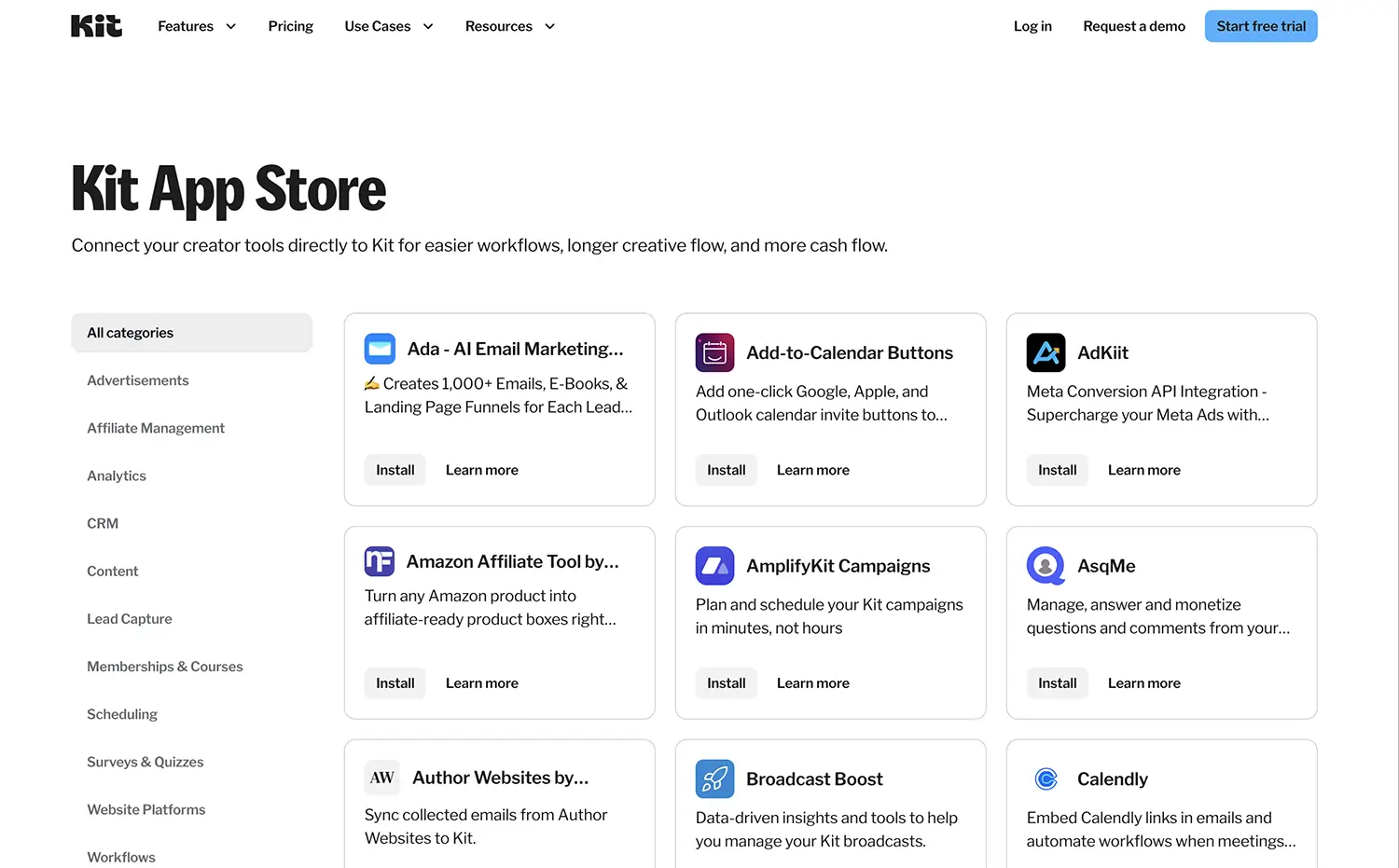This screenshot has height=868, width=1399.
Task: Expand the Resources dropdown menu
Action: pyautogui.click(x=510, y=26)
